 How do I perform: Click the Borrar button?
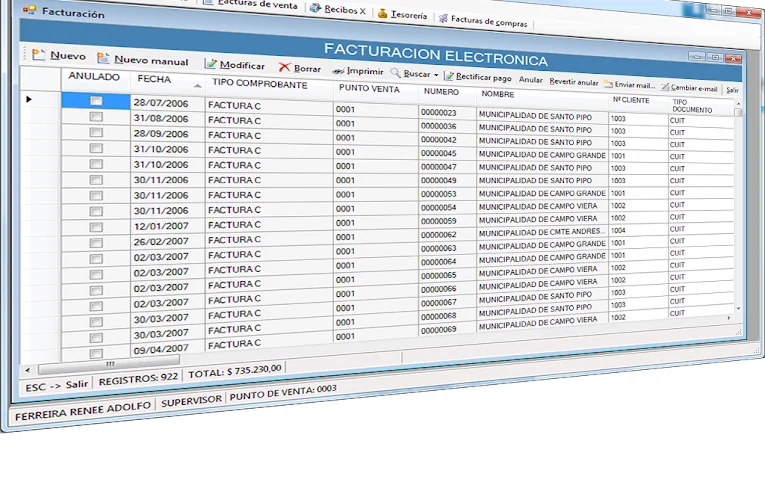[300, 68]
